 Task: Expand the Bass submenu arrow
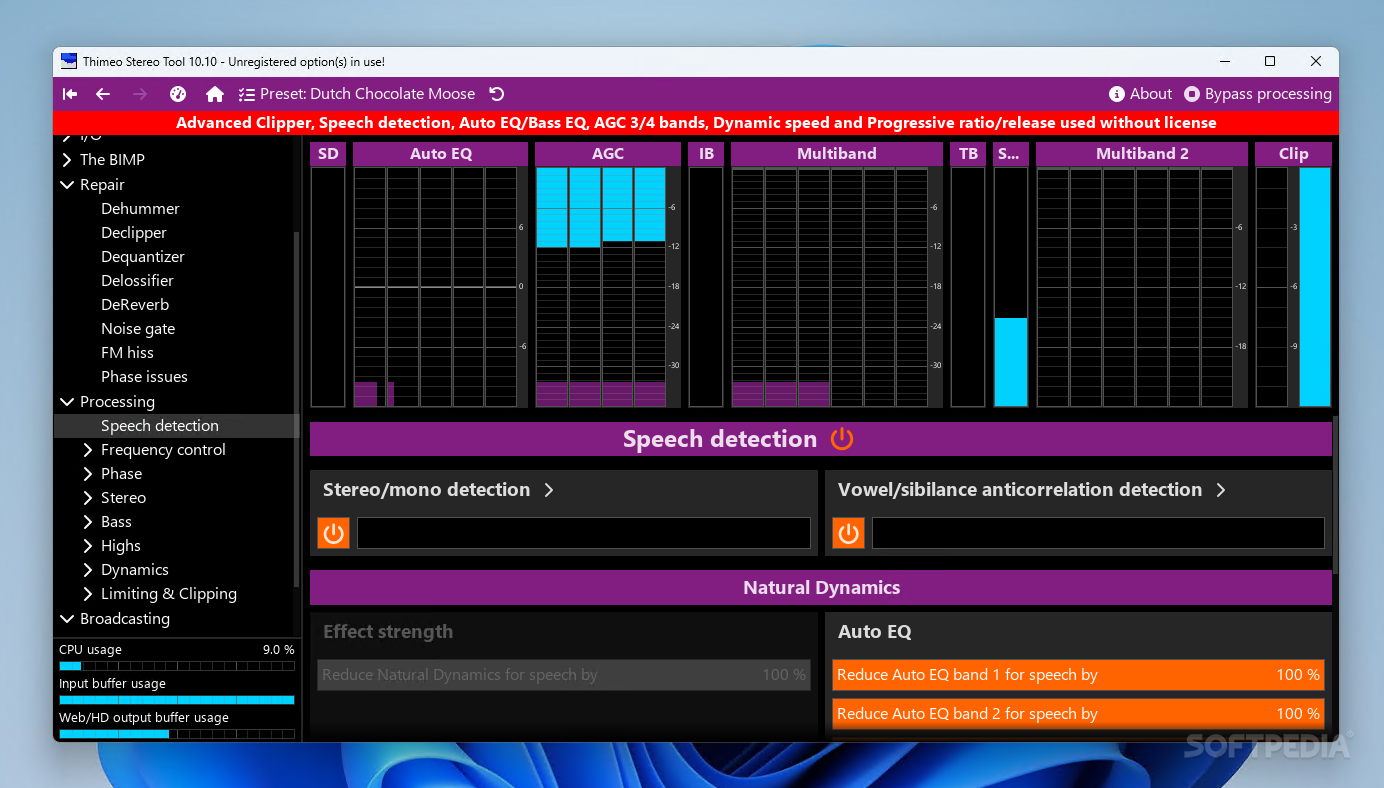(88, 522)
